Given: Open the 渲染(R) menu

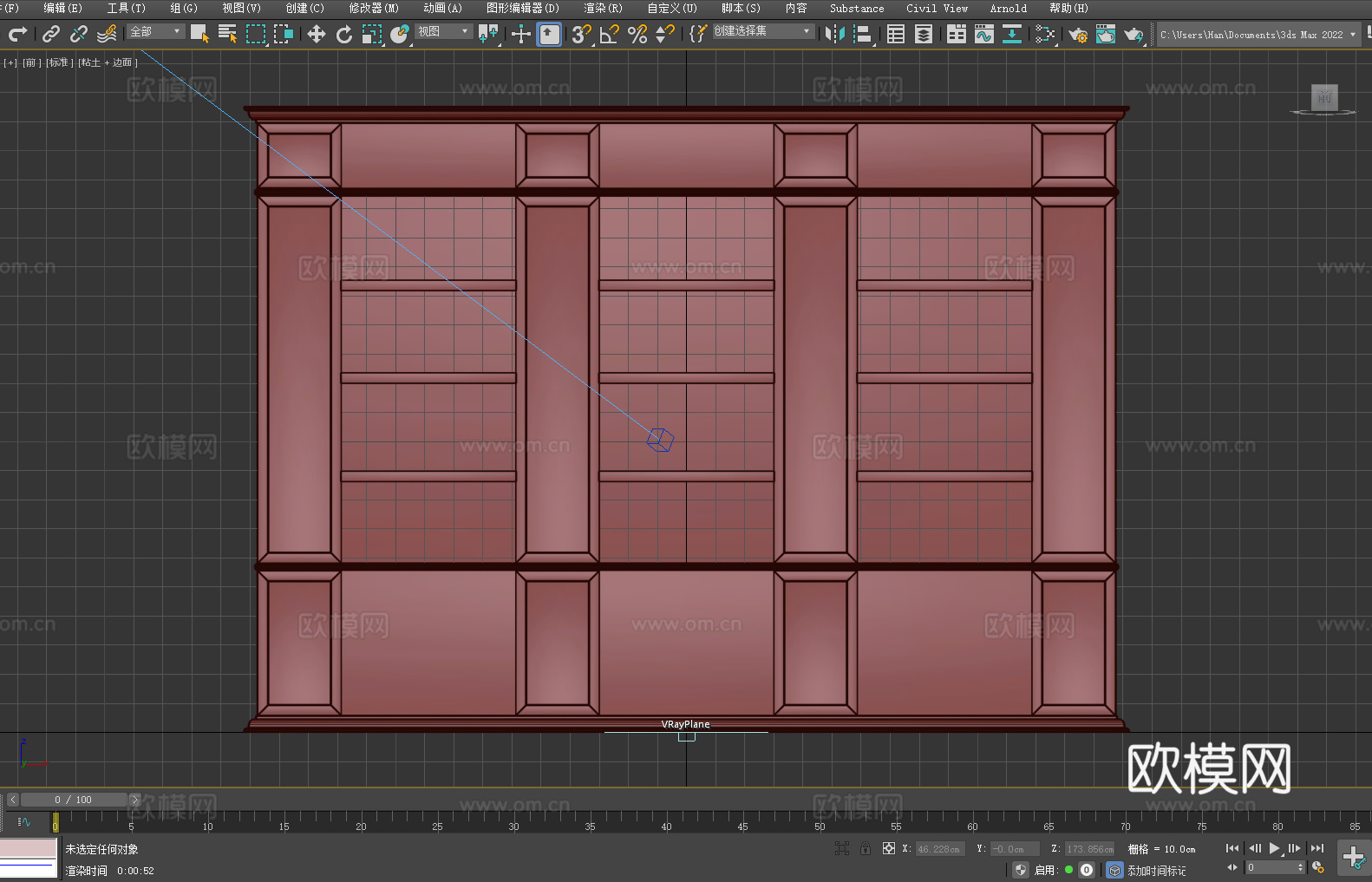Looking at the screenshot, I should (x=603, y=8).
